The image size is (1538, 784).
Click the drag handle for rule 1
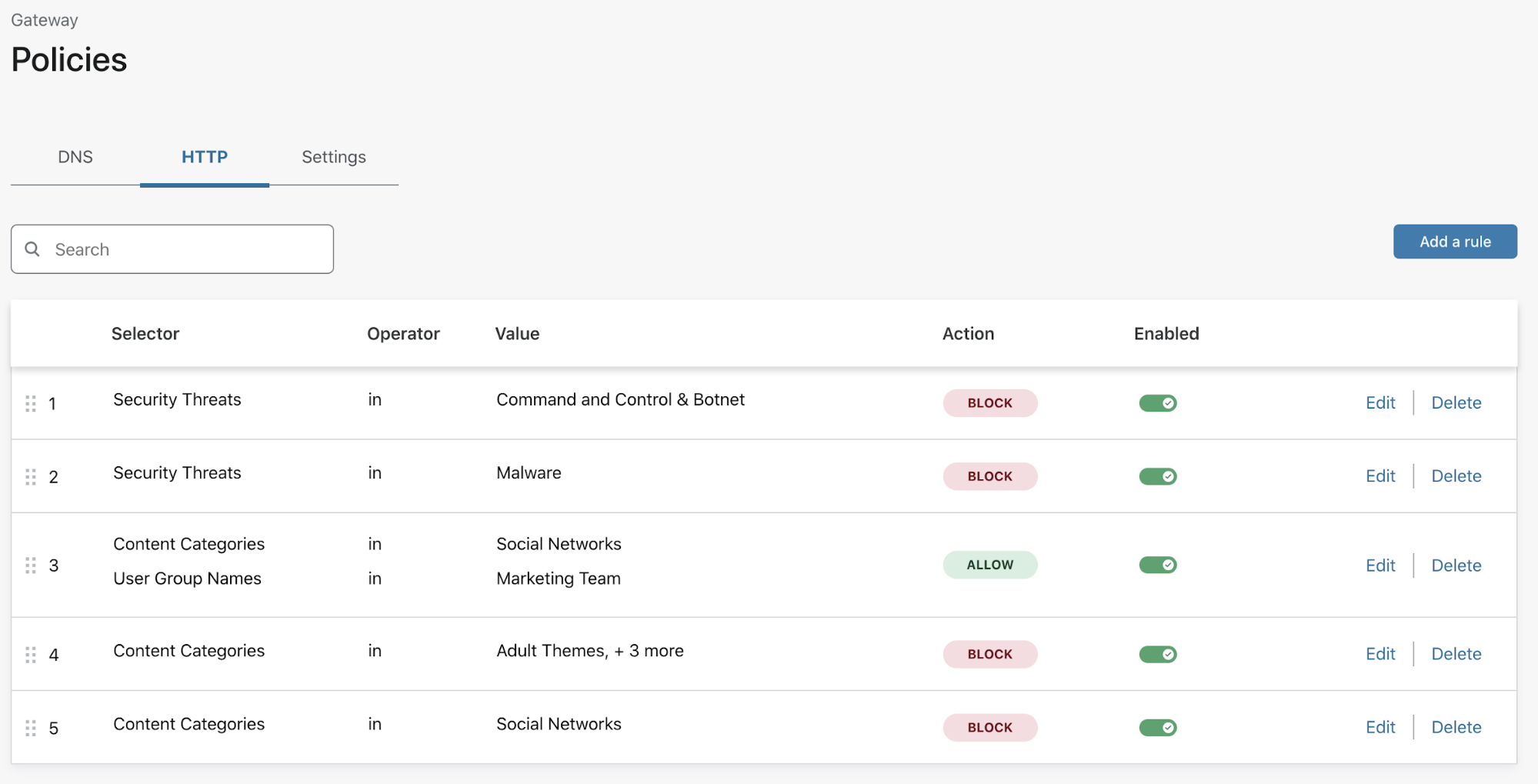point(31,403)
